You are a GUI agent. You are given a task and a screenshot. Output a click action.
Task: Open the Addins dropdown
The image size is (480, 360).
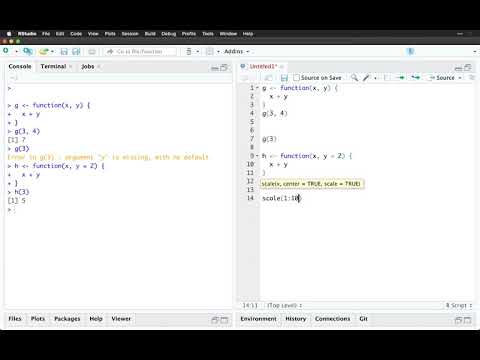click(237, 51)
